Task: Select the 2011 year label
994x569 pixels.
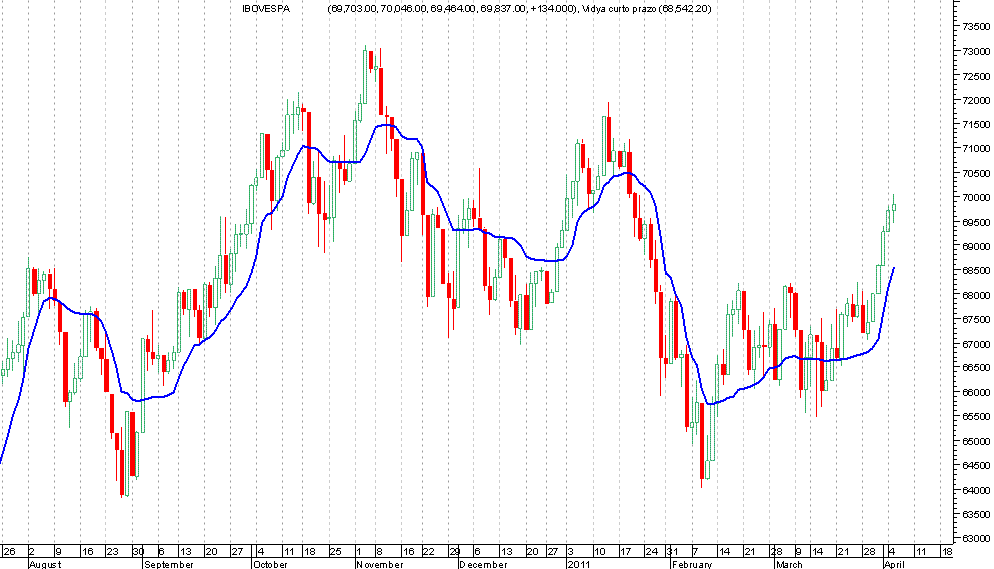Action: tap(579, 564)
